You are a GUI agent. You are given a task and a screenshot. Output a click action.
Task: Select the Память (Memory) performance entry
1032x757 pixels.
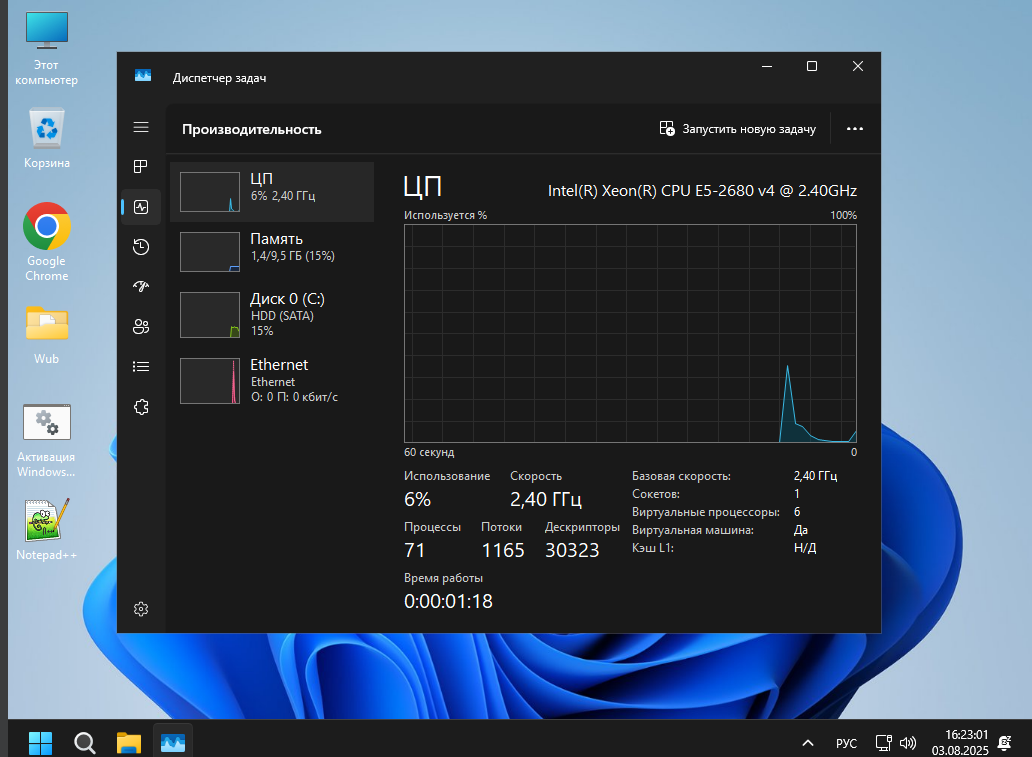(272, 251)
